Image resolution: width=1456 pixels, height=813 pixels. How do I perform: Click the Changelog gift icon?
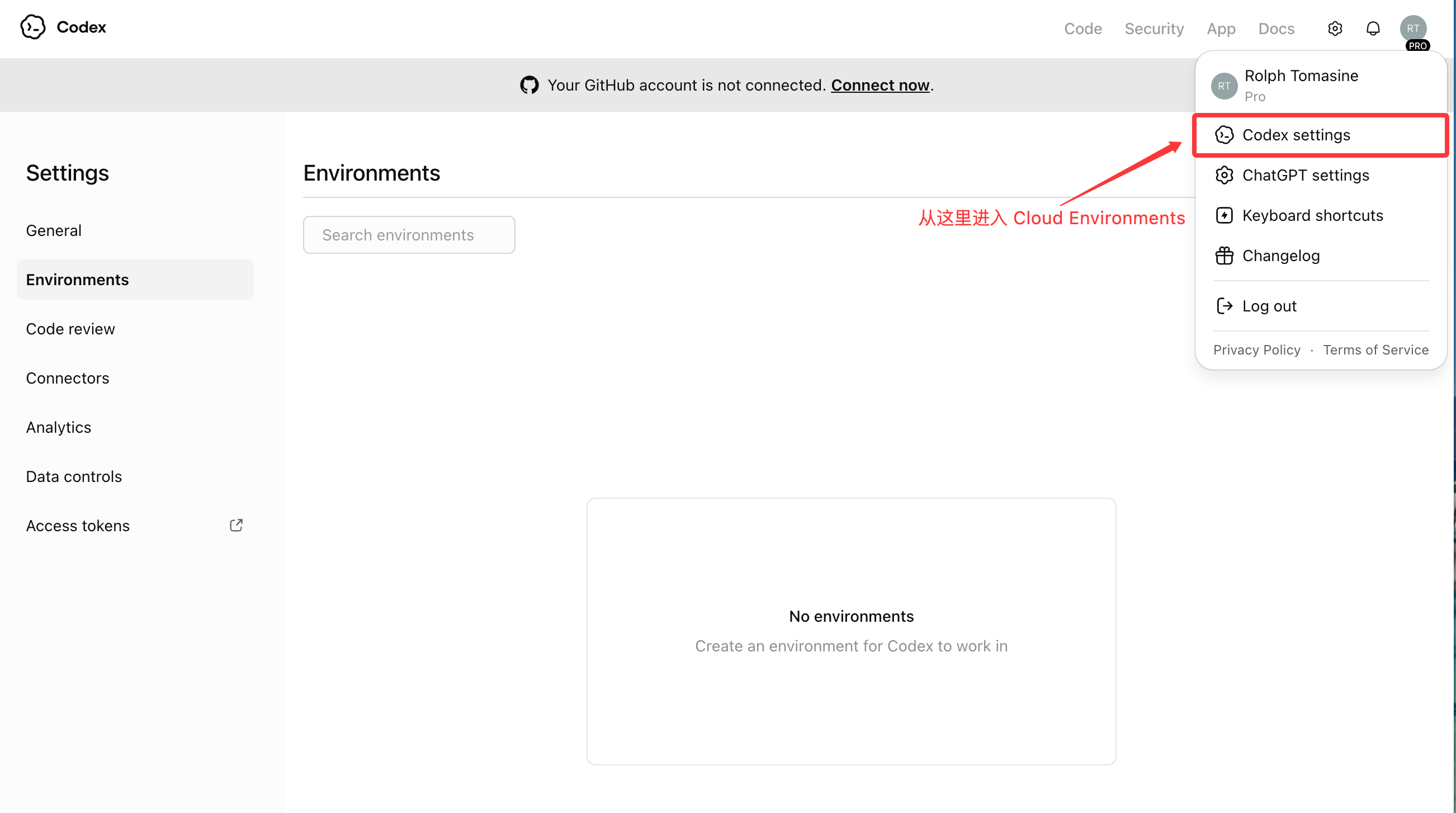click(1225, 256)
